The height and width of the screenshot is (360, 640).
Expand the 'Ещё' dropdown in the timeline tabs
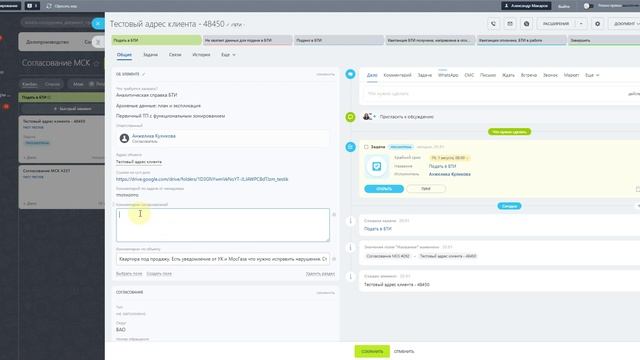592,75
